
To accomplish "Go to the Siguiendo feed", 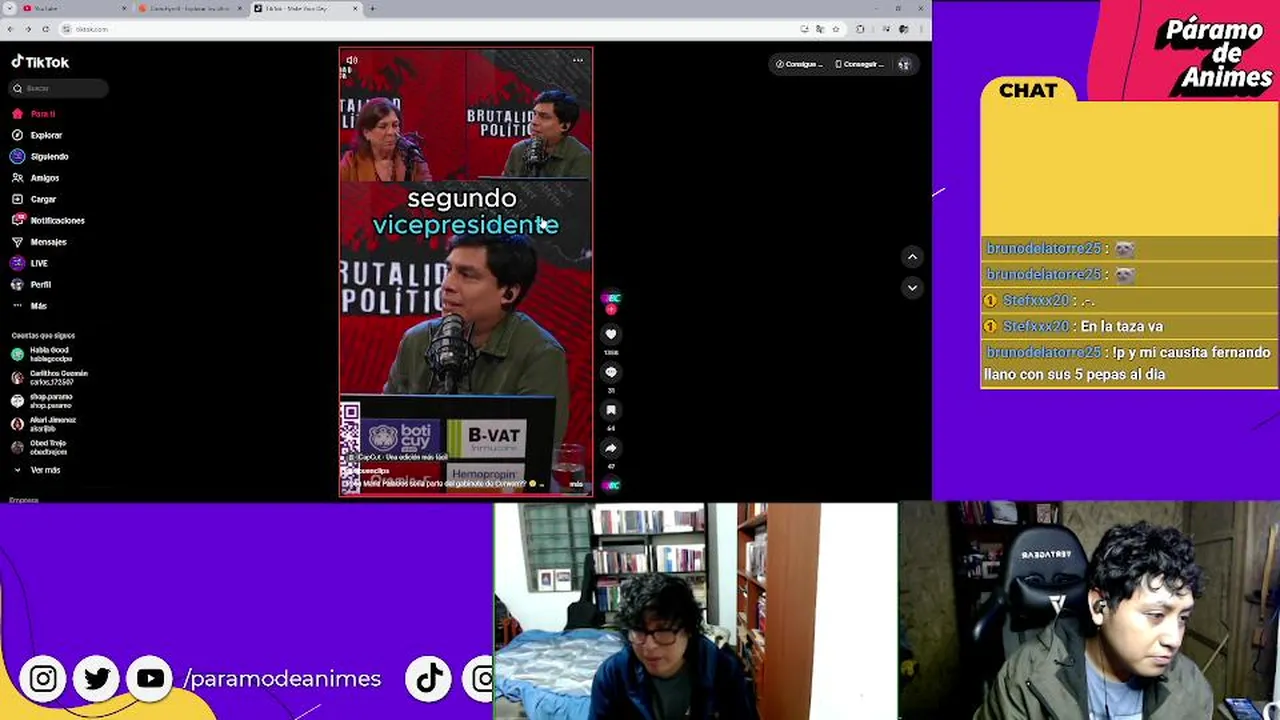I will click(40, 156).
